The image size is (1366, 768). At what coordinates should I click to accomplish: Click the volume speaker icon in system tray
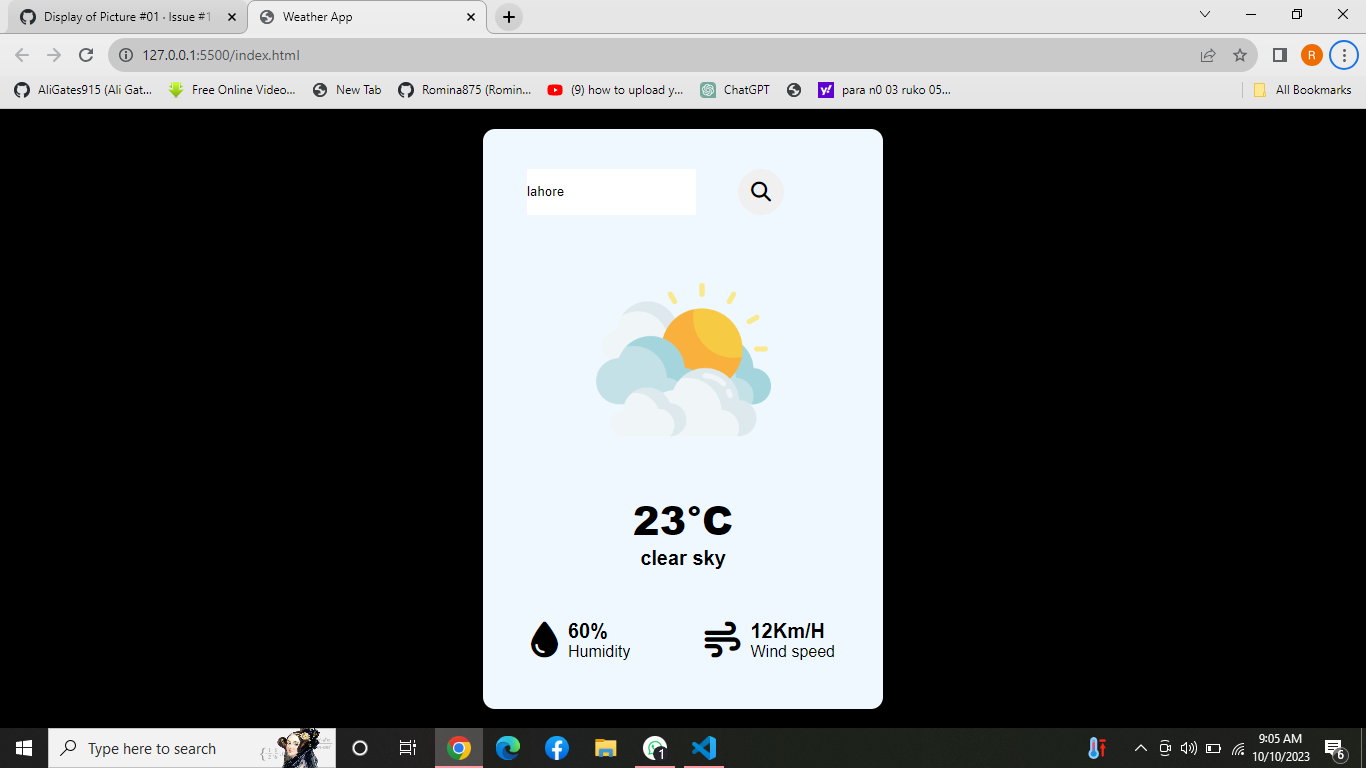pos(1188,747)
